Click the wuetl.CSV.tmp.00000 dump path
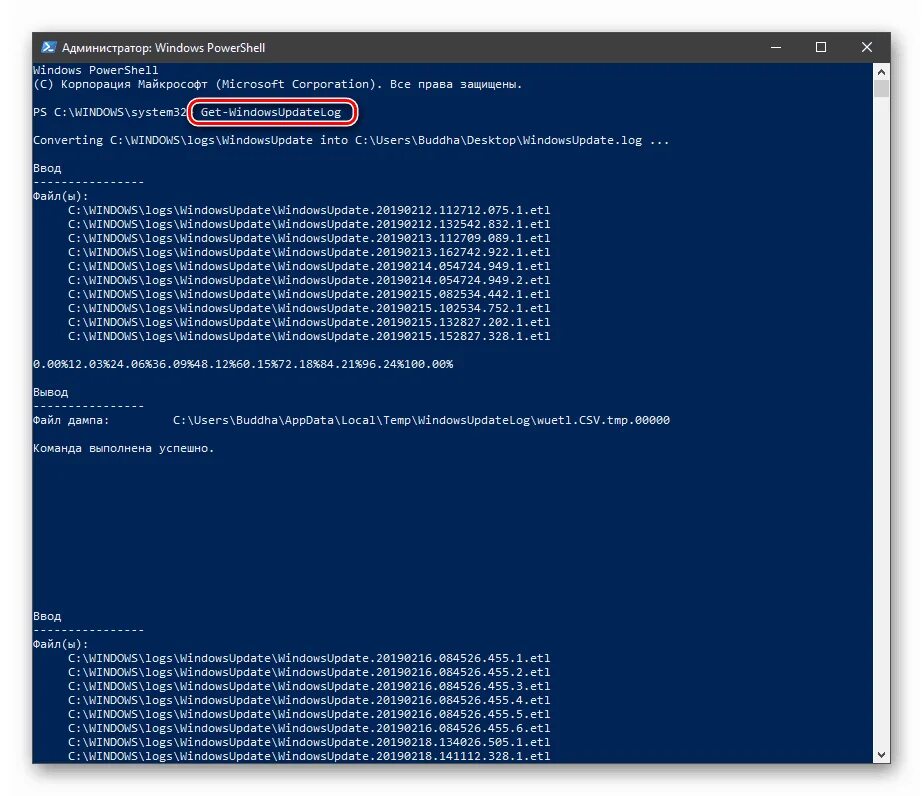 tap(421, 420)
